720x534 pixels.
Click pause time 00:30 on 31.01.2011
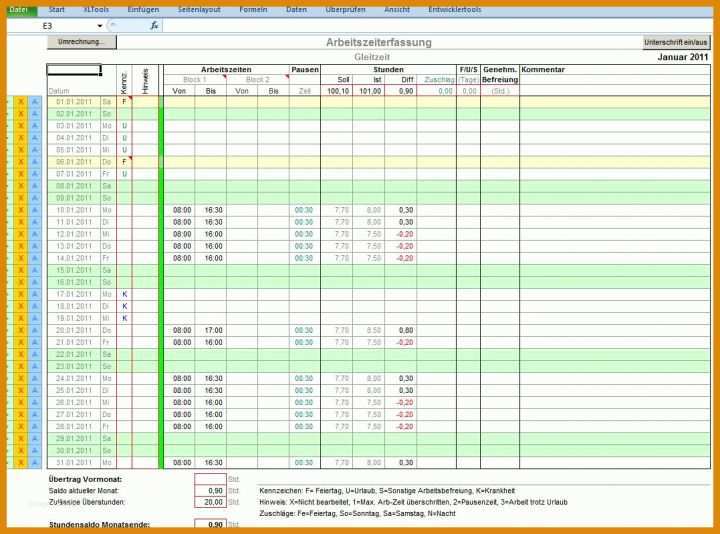pos(305,462)
